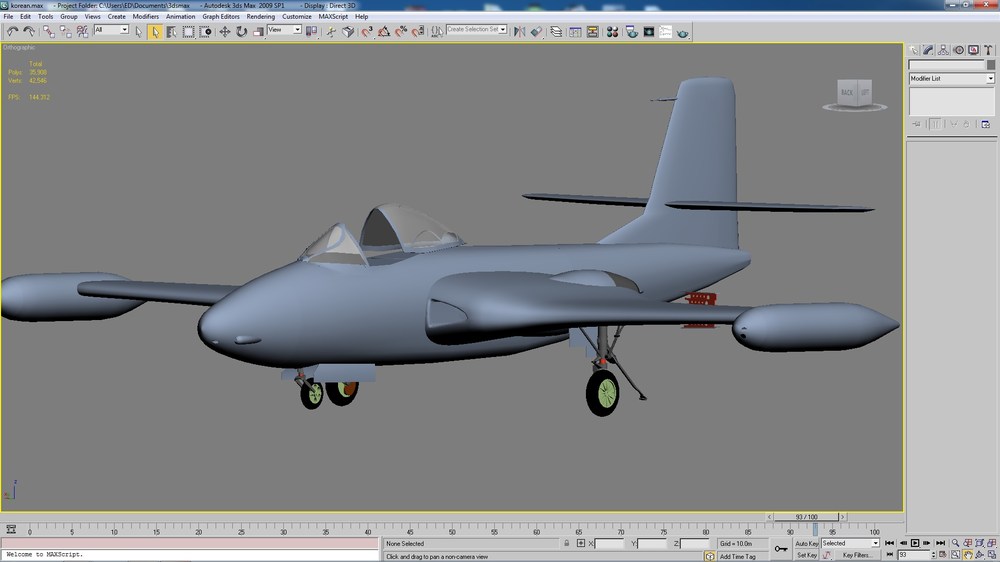
Task: Select the Rotate tool in the toolbar
Action: [x=241, y=31]
